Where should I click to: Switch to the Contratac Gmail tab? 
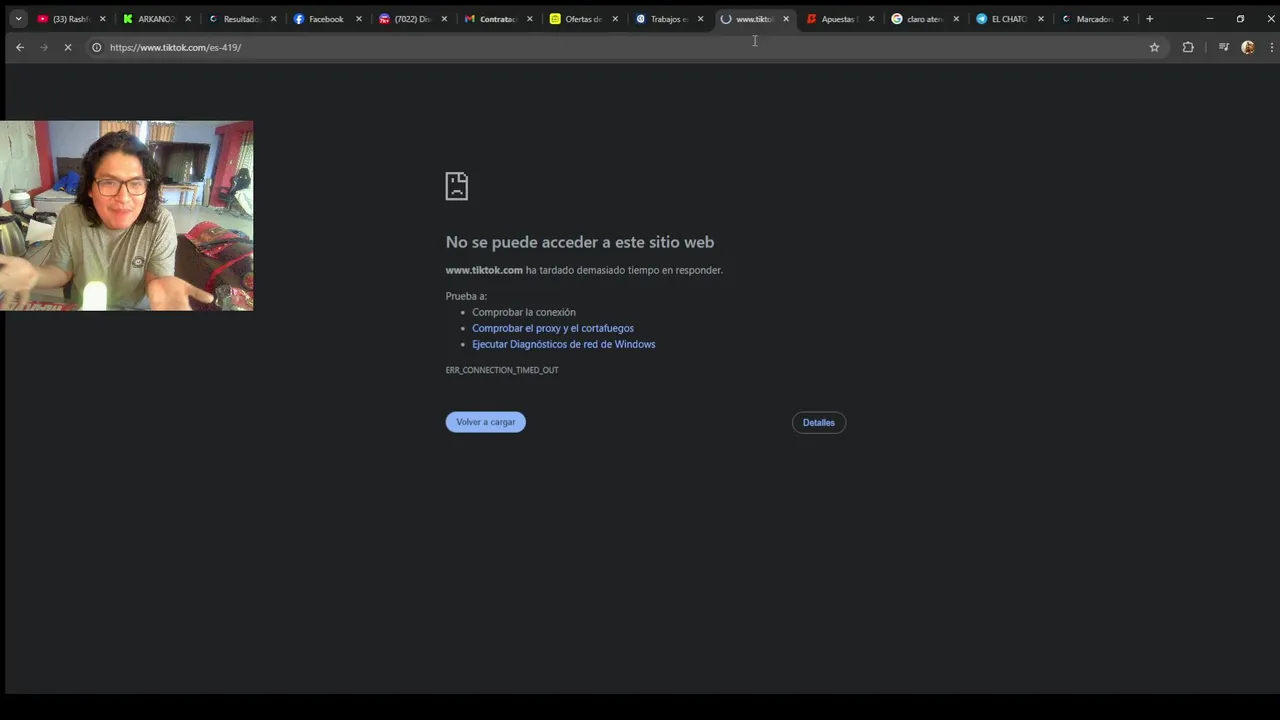point(496,19)
